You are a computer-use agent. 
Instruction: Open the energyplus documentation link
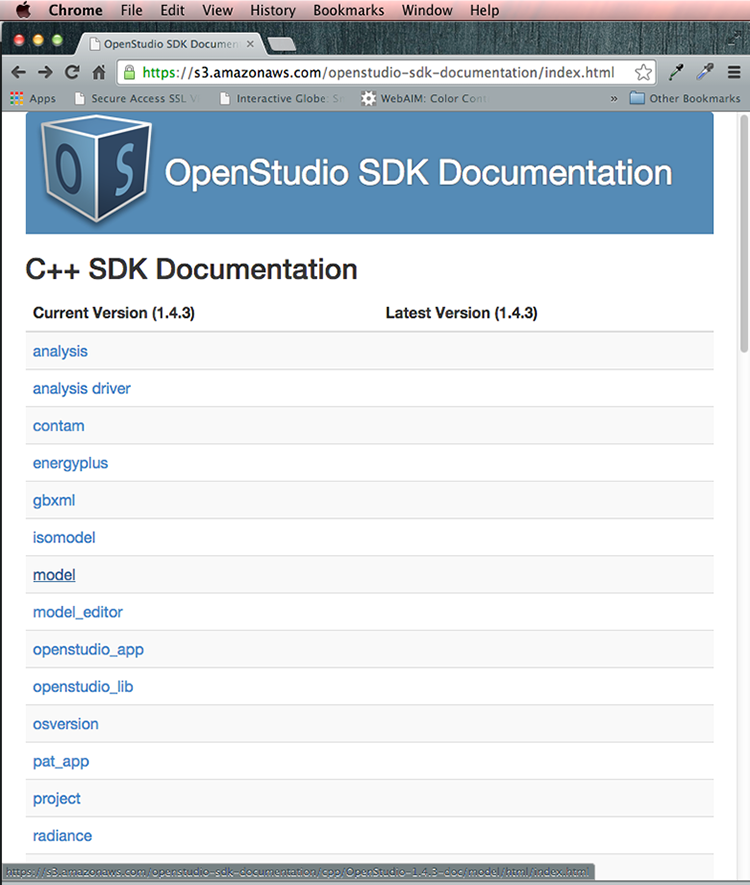[70, 463]
